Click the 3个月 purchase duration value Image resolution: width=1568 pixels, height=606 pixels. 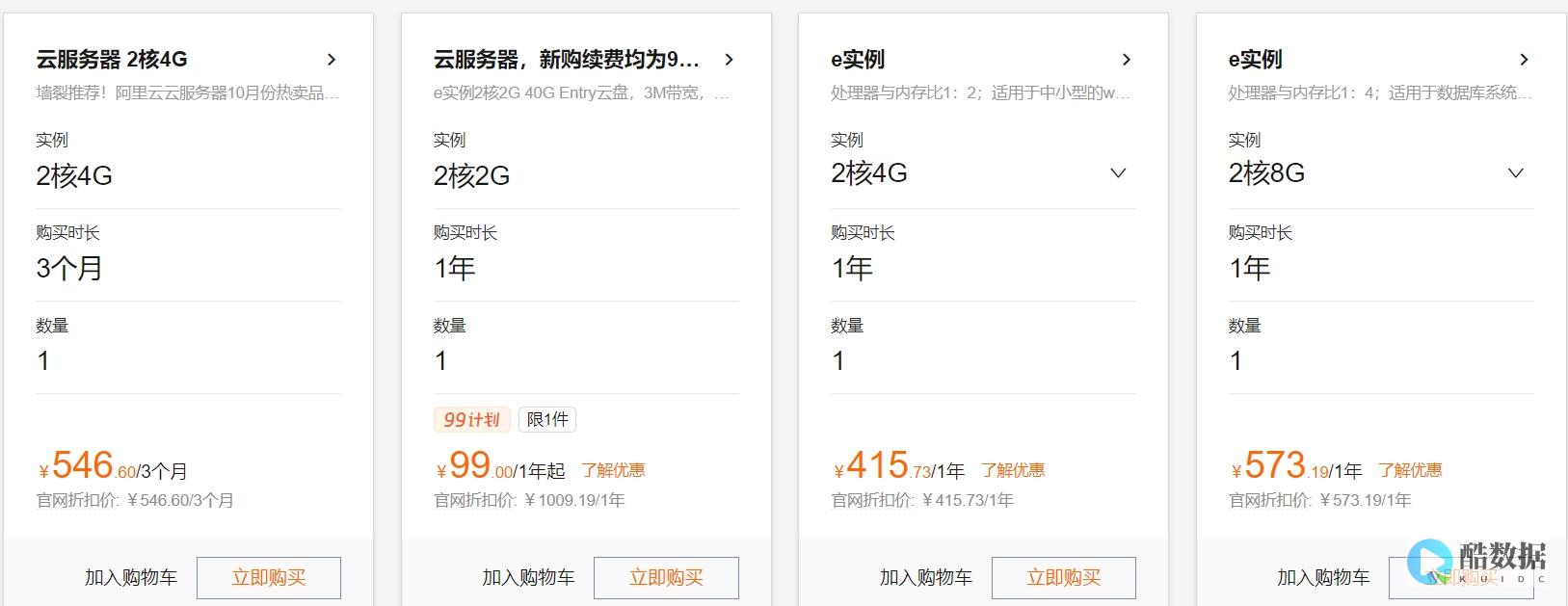(69, 268)
